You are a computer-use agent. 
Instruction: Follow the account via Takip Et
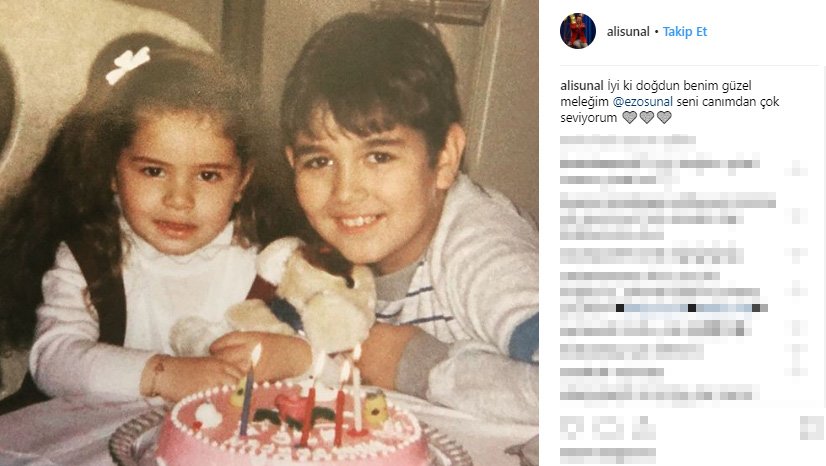[x=685, y=32]
